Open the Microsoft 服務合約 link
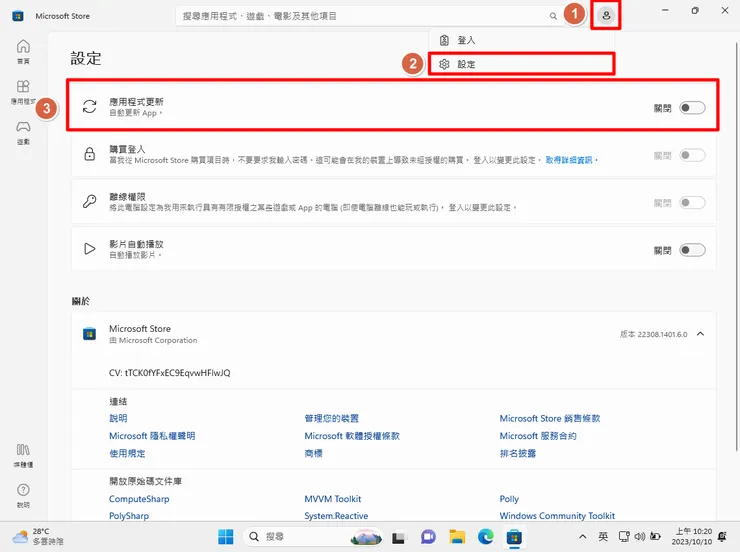 click(x=538, y=436)
